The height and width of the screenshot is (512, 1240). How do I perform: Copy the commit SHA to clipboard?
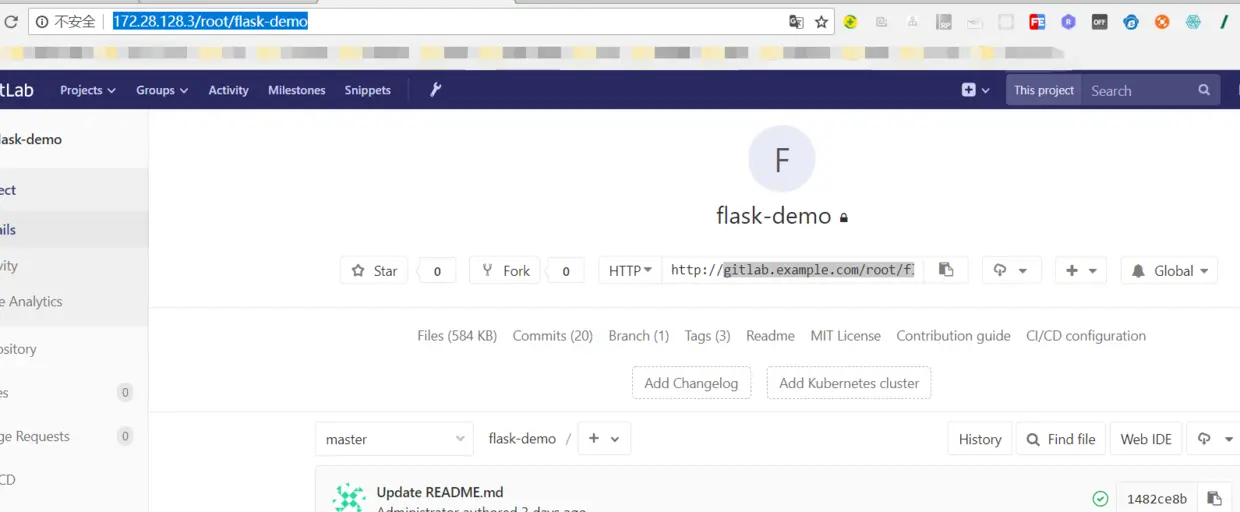(x=1214, y=498)
